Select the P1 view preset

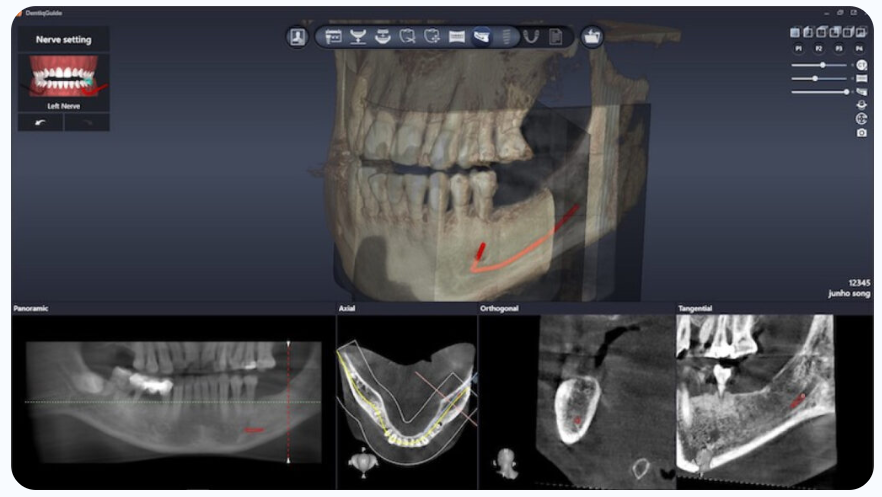click(x=798, y=48)
